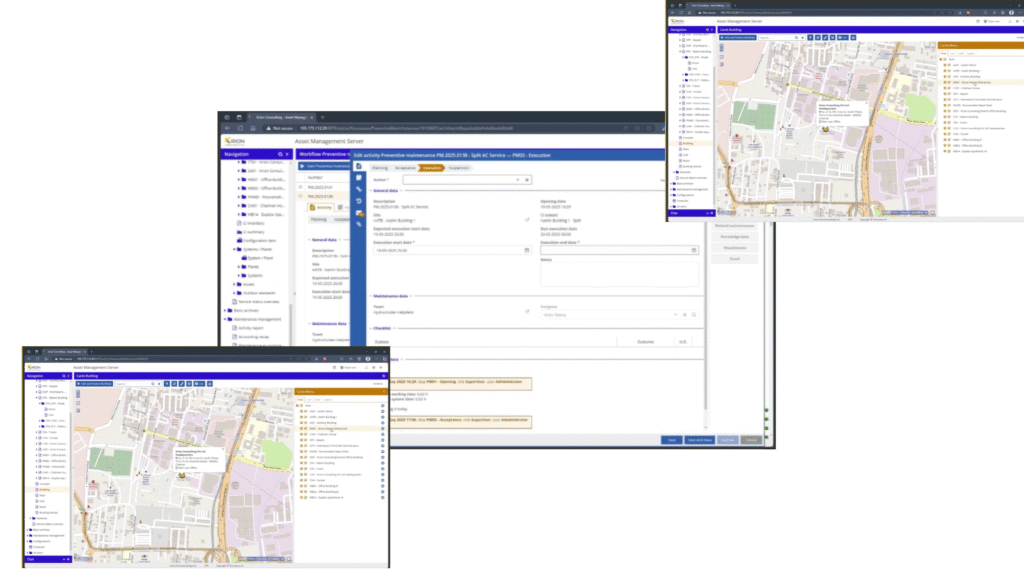Switch to the Planning tab in edit dialog
The height and width of the screenshot is (576, 1024).
[380, 168]
